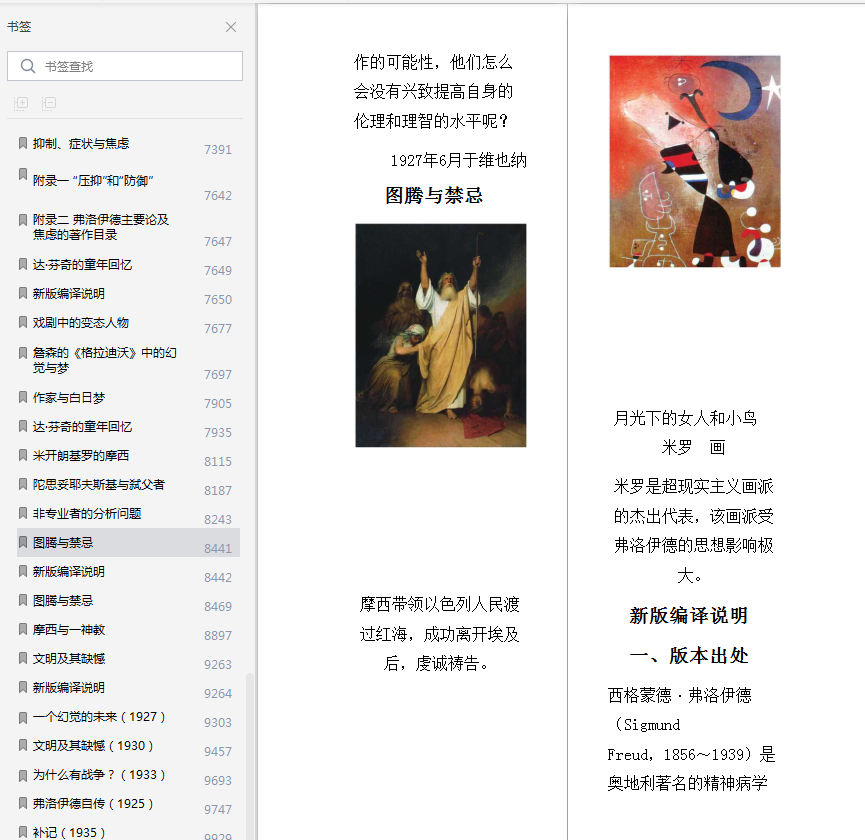The height and width of the screenshot is (840, 865).
Task: Click heading 新版编译说明 in right page
Action: (688, 616)
